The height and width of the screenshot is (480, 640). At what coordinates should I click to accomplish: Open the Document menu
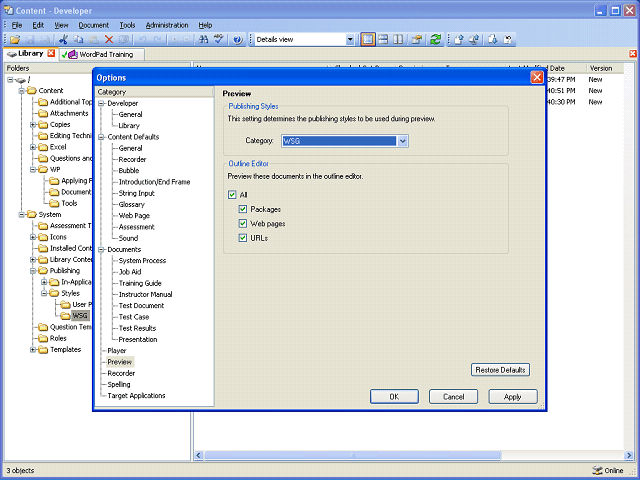(x=94, y=25)
